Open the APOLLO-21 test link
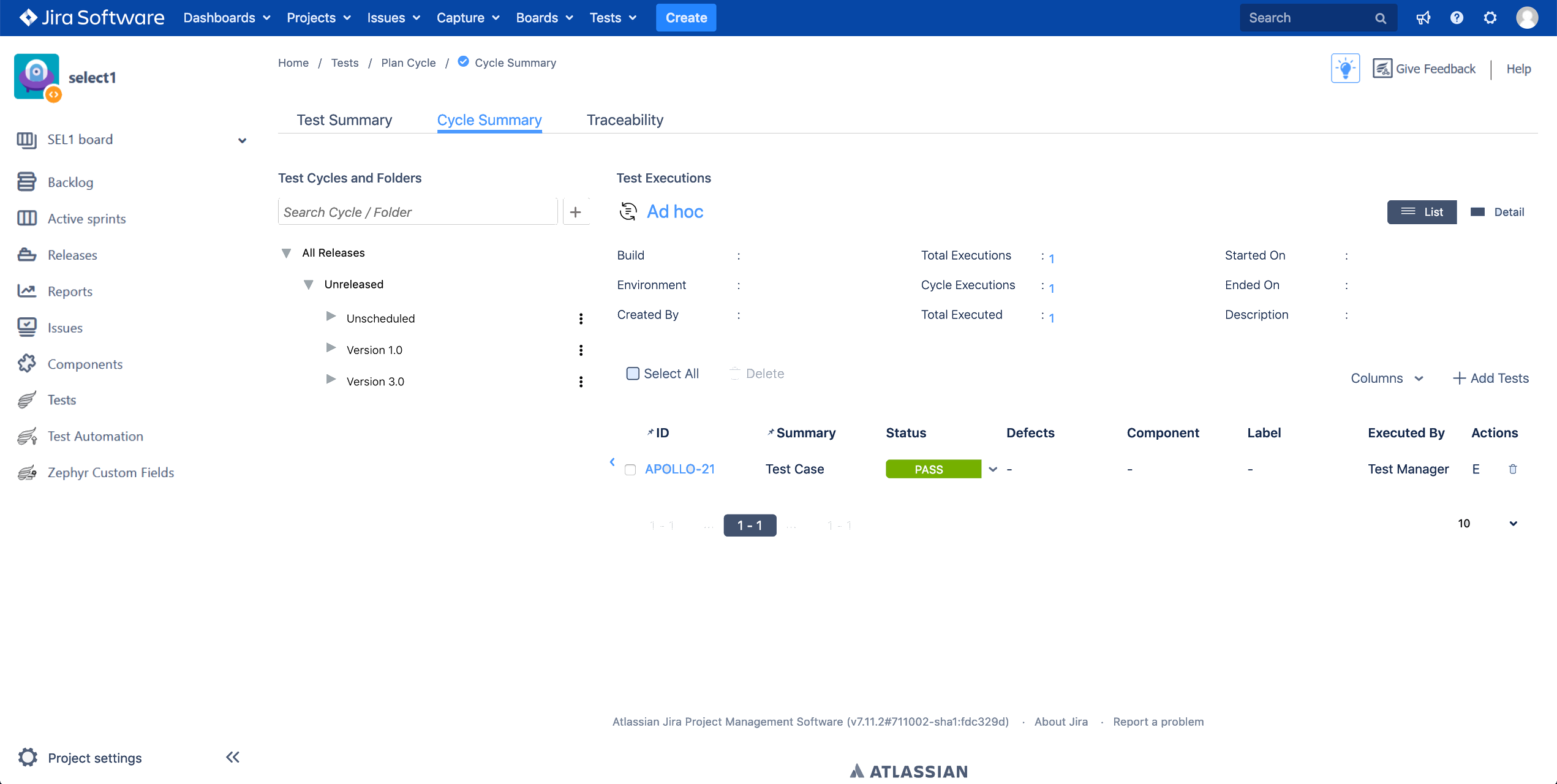 coord(680,469)
